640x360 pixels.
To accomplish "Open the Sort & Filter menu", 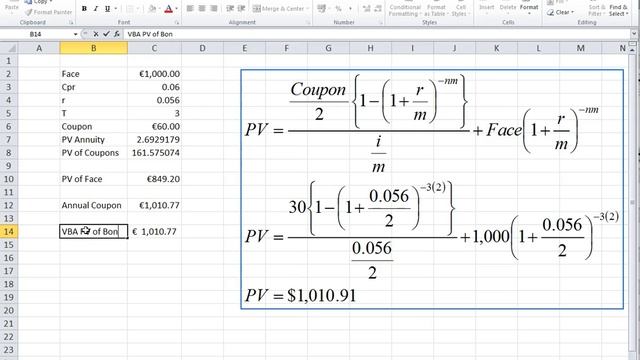I will pyautogui.click(x=596, y=10).
